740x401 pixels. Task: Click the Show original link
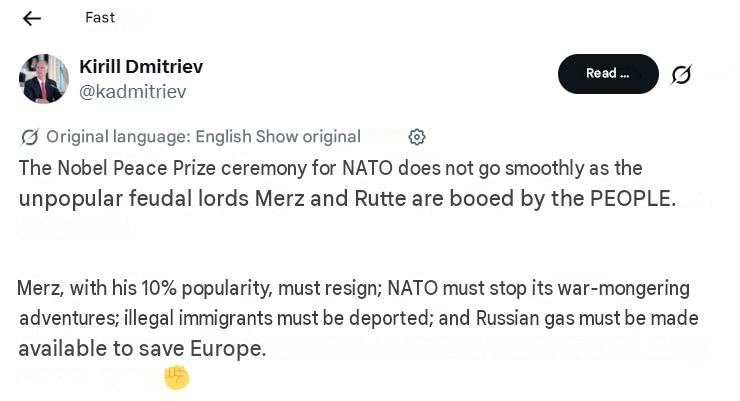308,137
